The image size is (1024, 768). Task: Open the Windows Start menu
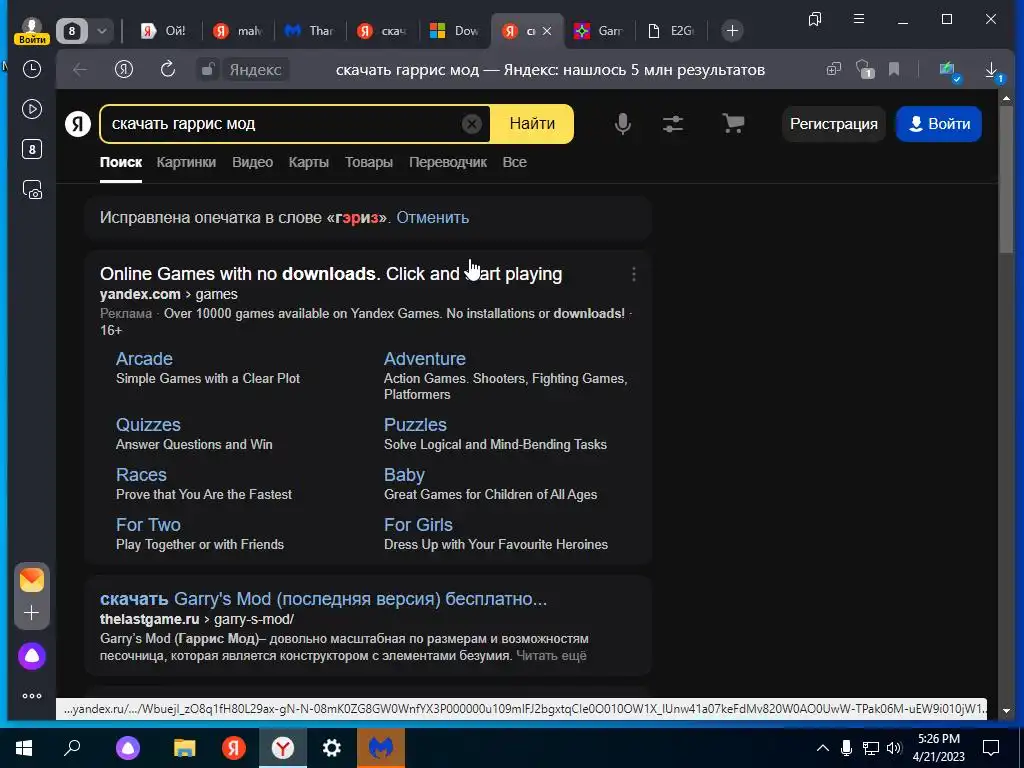pos(24,748)
